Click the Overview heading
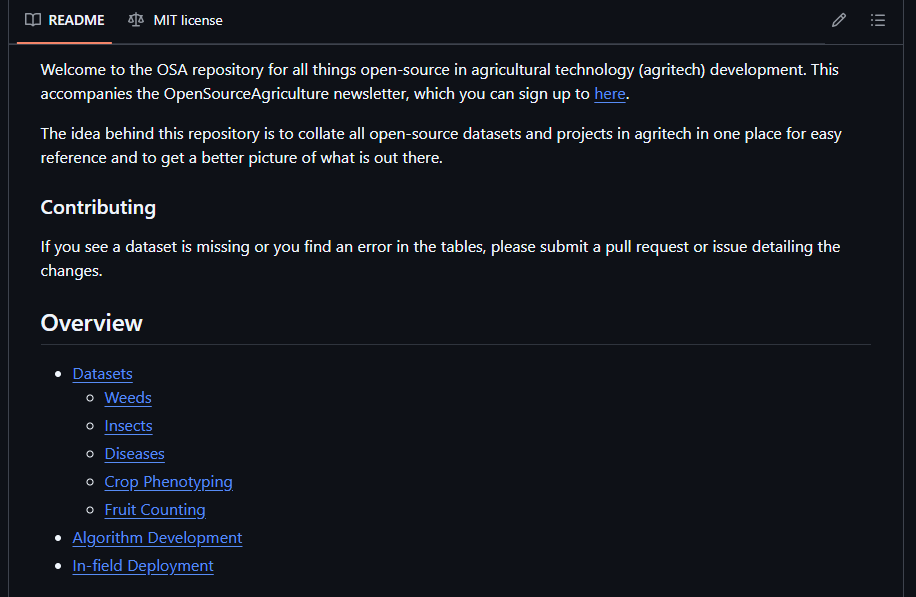 pos(91,323)
